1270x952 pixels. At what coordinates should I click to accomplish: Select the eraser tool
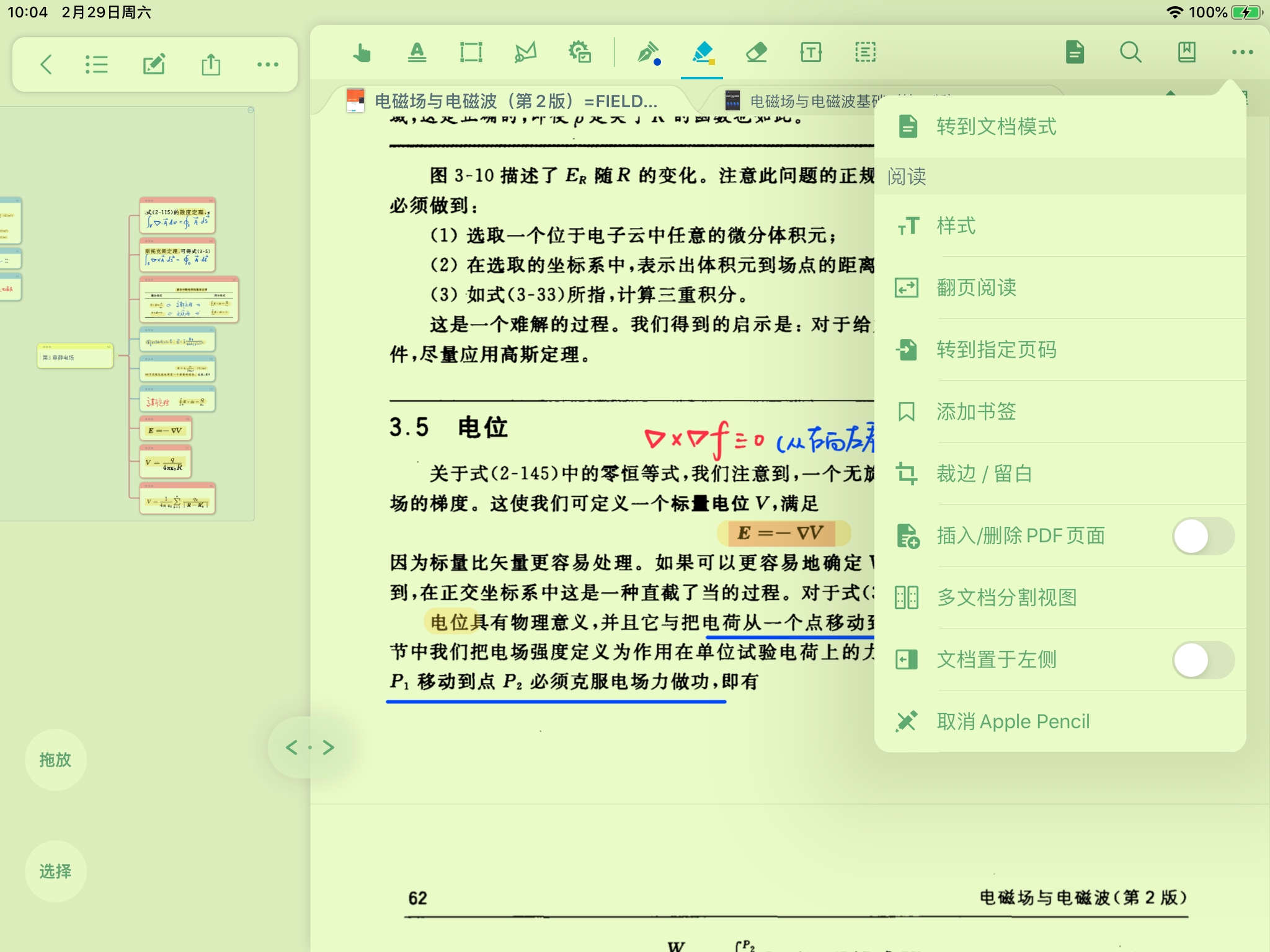click(x=757, y=53)
